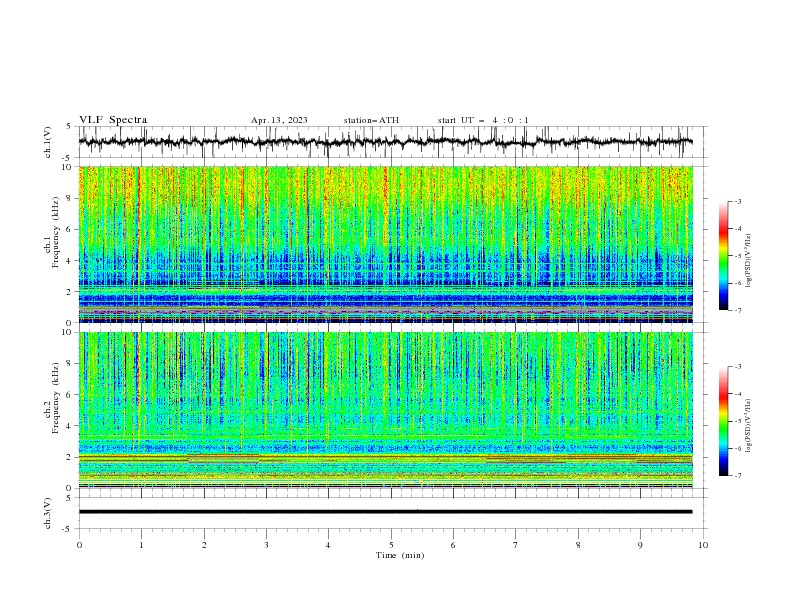
Task: Click the ch.2 spectrogram color scale bar
Action: click(723, 421)
